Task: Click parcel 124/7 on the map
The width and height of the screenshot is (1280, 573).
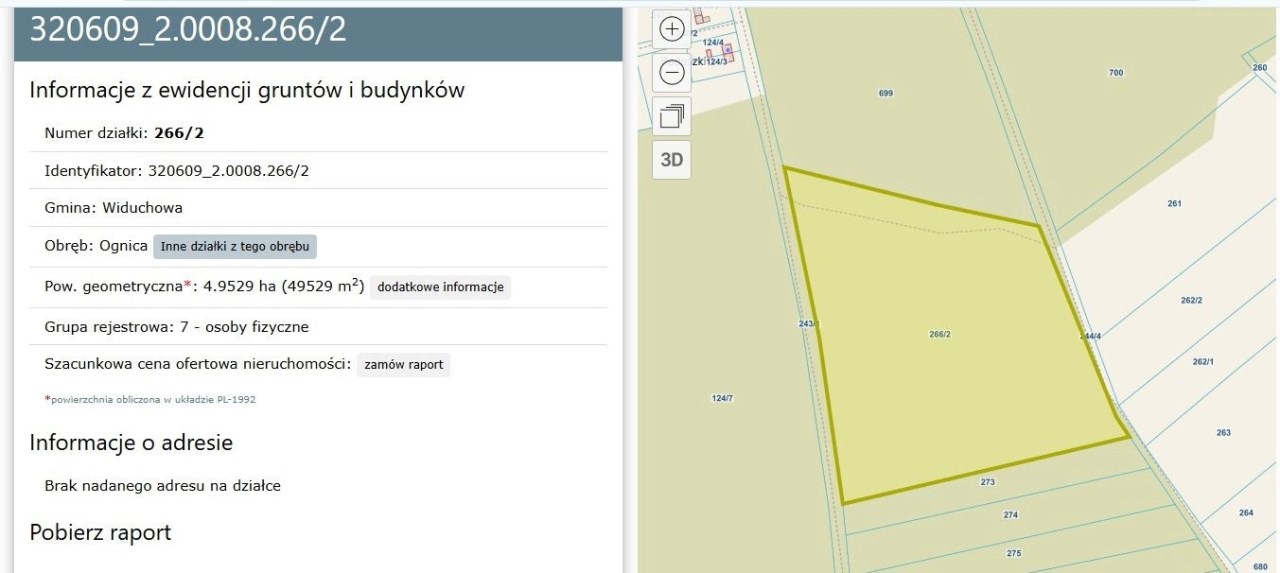Action: coord(722,398)
